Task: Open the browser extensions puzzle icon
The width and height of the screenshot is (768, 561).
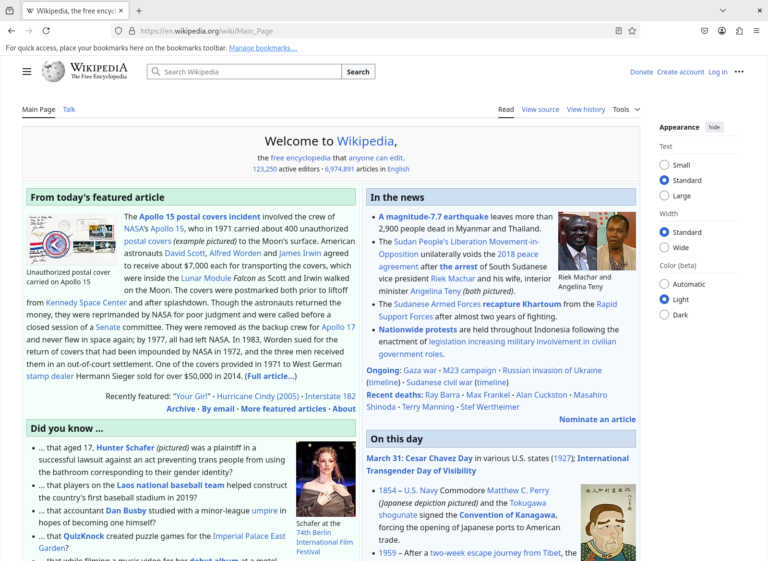Action: click(x=739, y=31)
